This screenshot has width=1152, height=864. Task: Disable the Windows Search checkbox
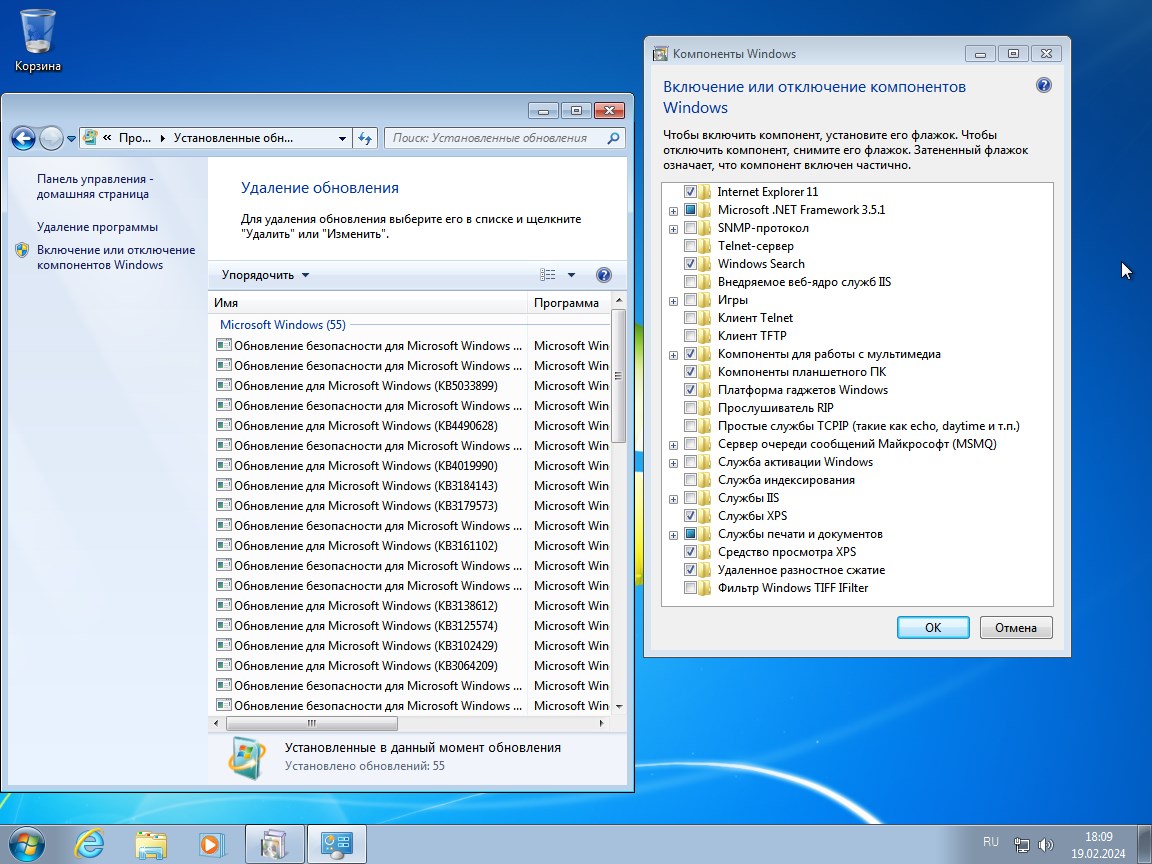pos(691,264)
